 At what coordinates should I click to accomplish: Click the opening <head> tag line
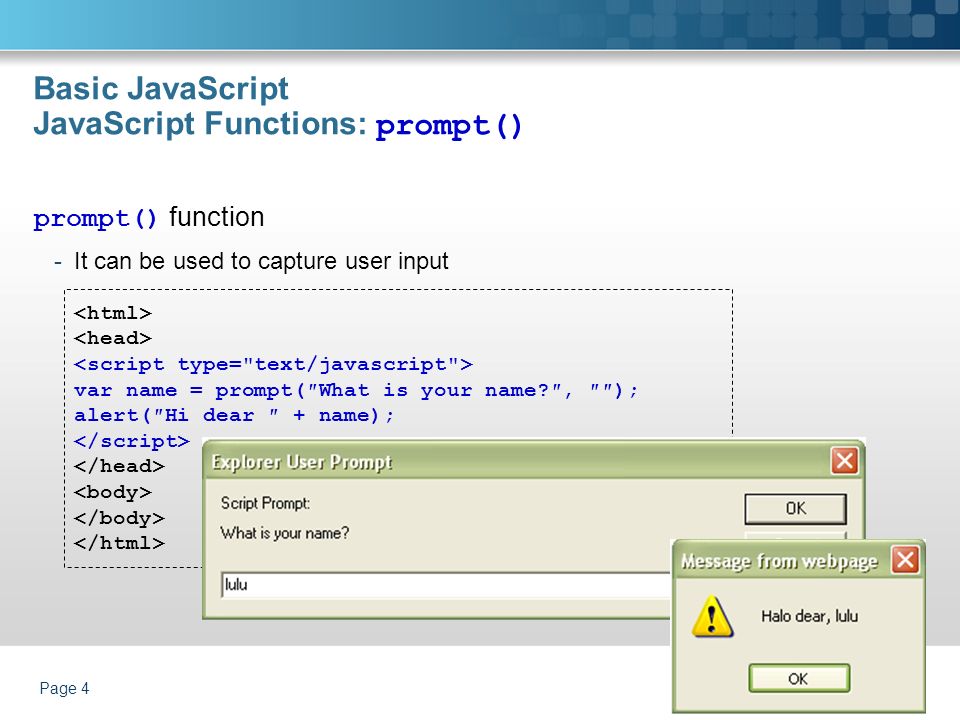pos(113,338)
